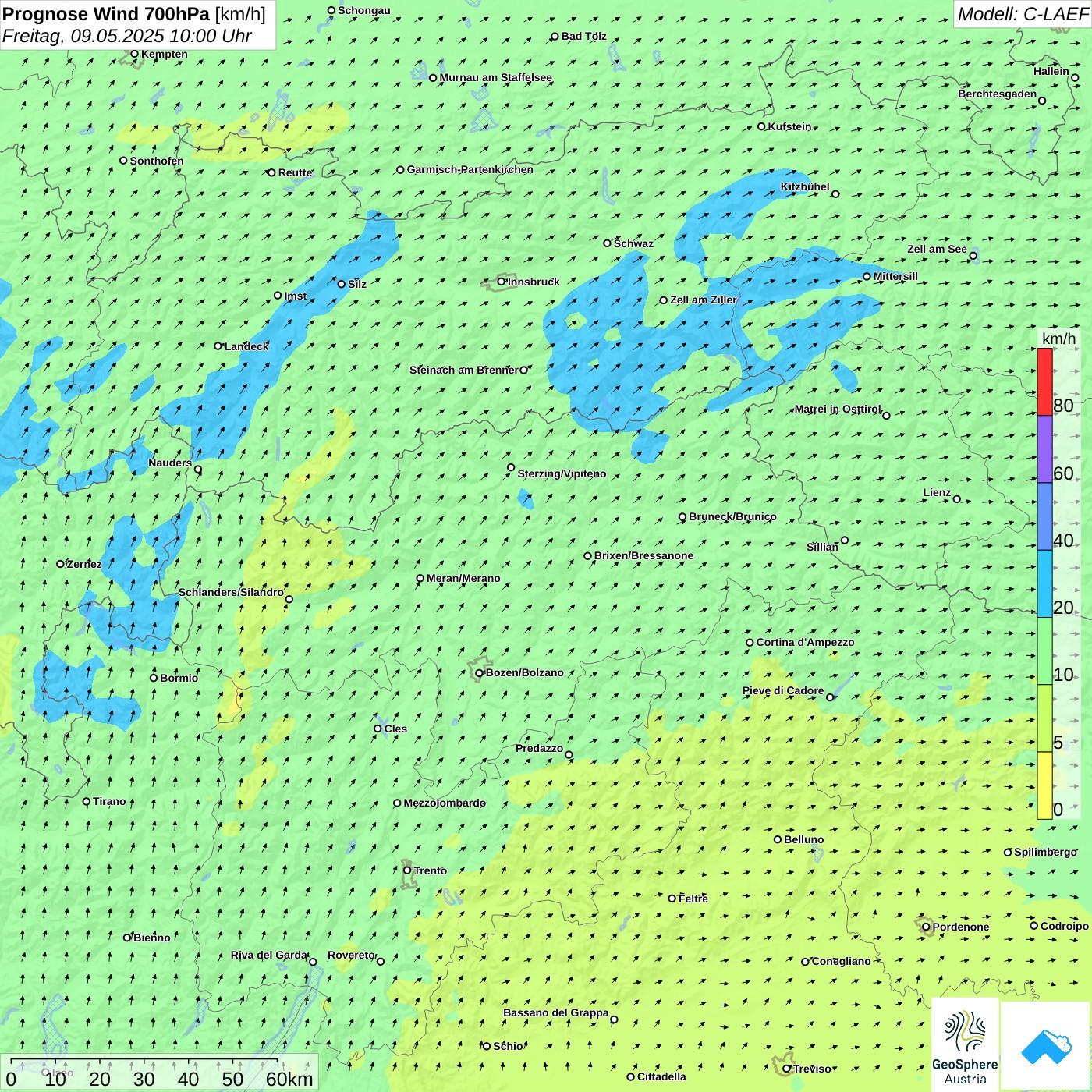Click the Kempten city marker
Viewport: 1092px width, 1092px height.
point(134,54)
